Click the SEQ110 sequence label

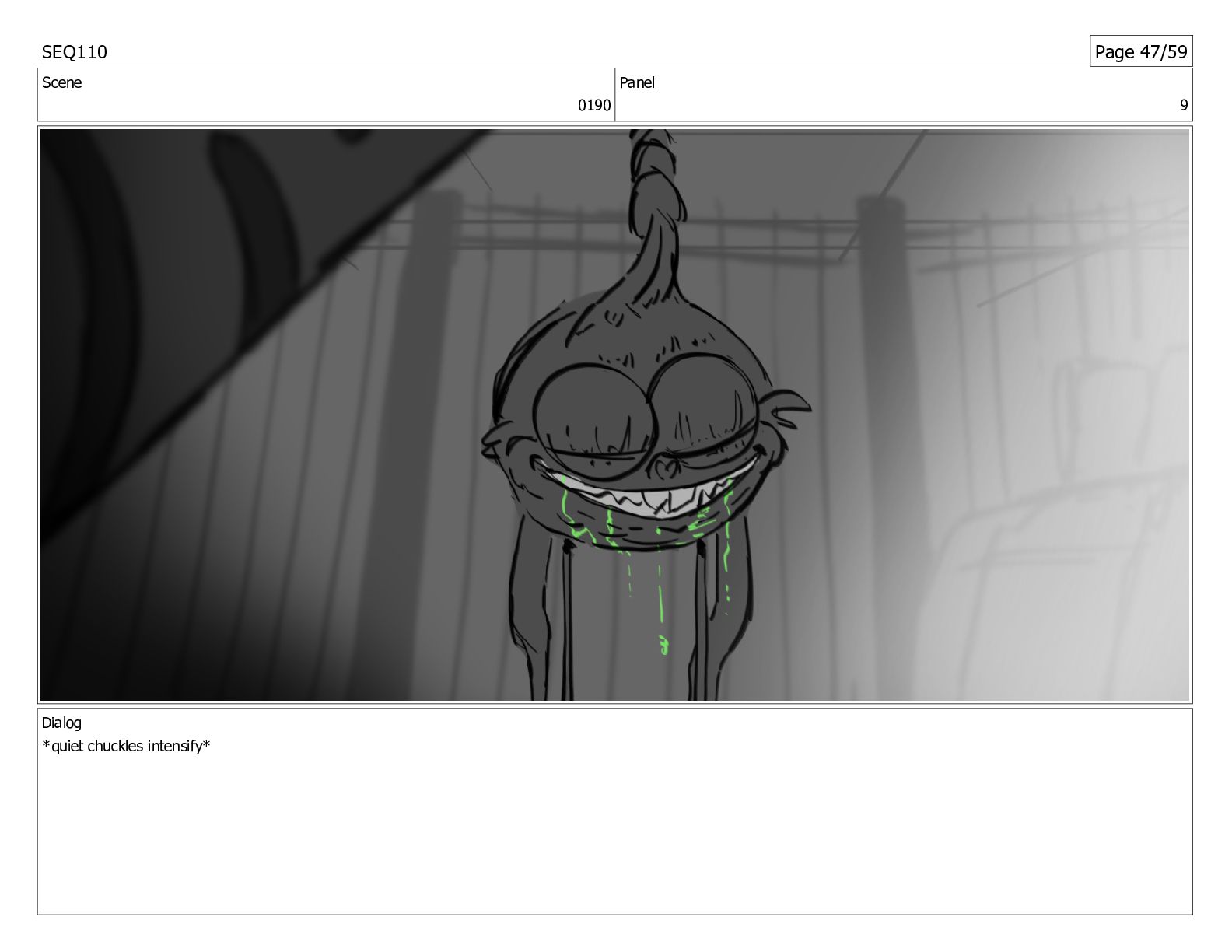pyautogui.click(x=75, y=52)
